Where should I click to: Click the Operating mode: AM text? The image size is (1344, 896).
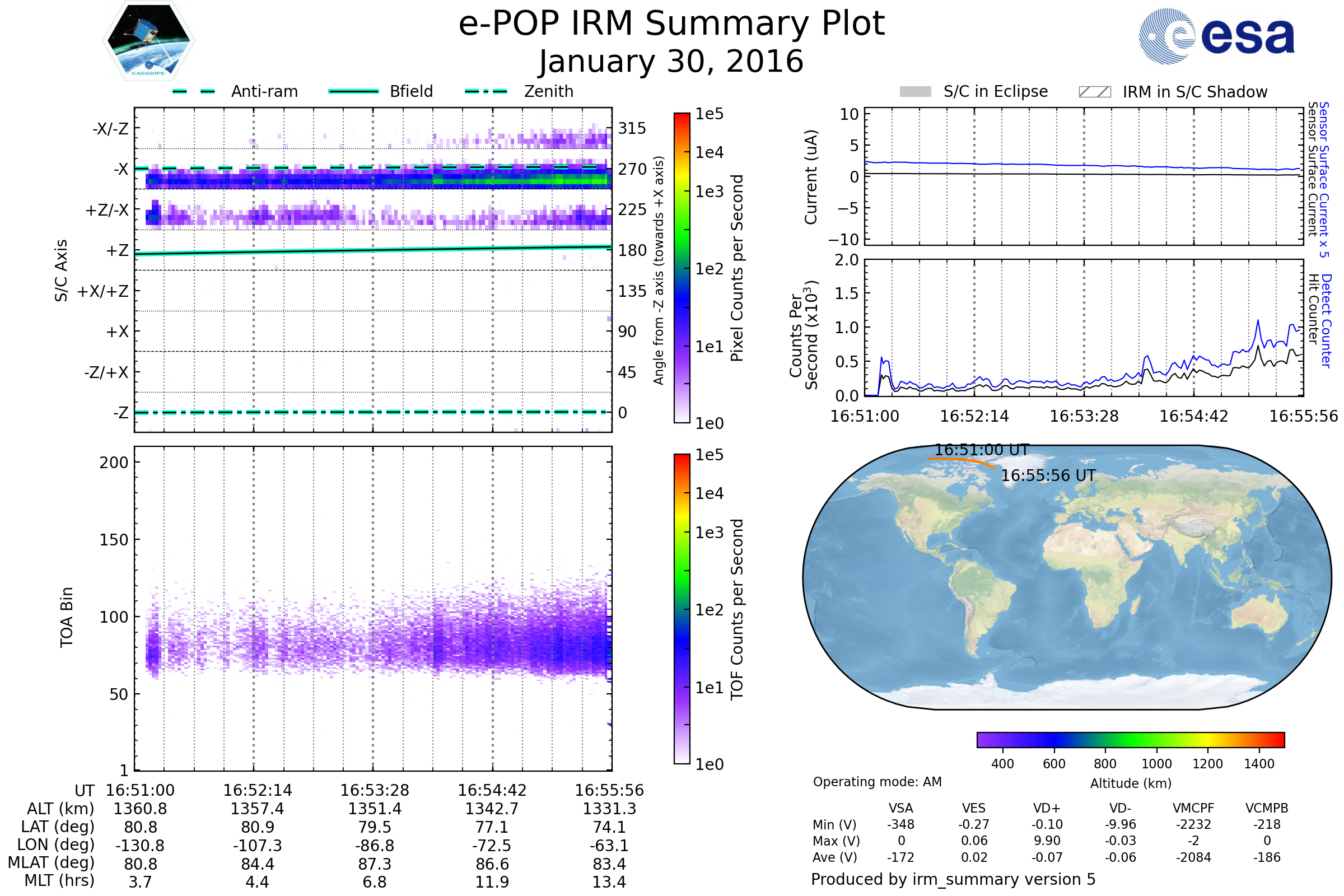pyautogui.click(x=877, y=782)
